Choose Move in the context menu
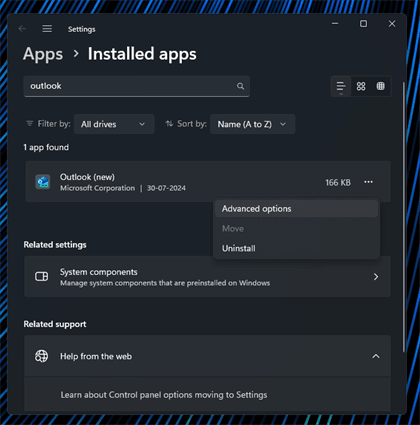 click(296, 229)
